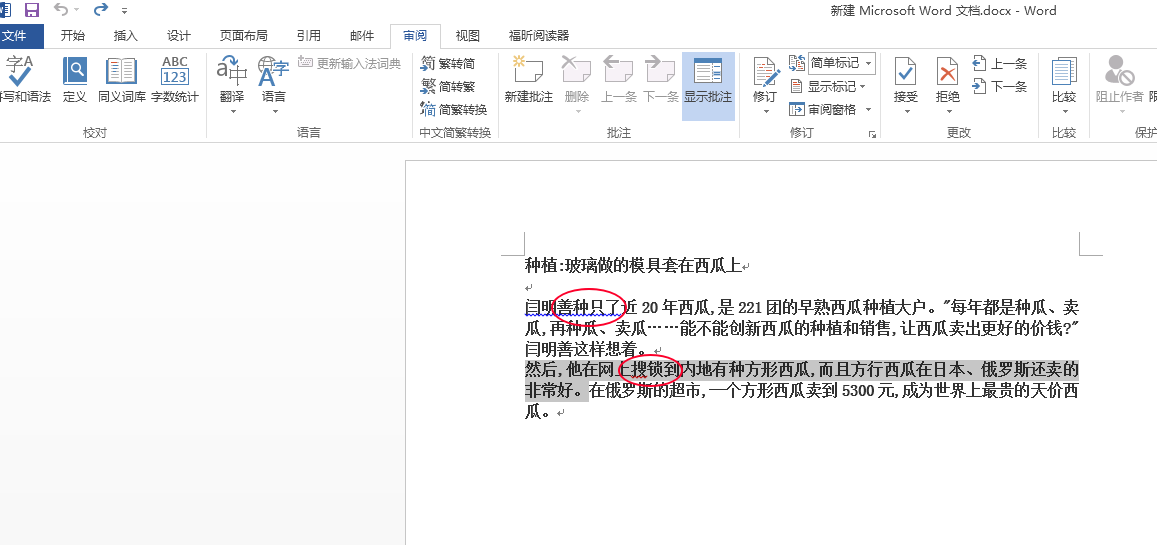Screen dimensions: 1157x545
Task: Click the 语言 language icon
Action: pos(274,72)
